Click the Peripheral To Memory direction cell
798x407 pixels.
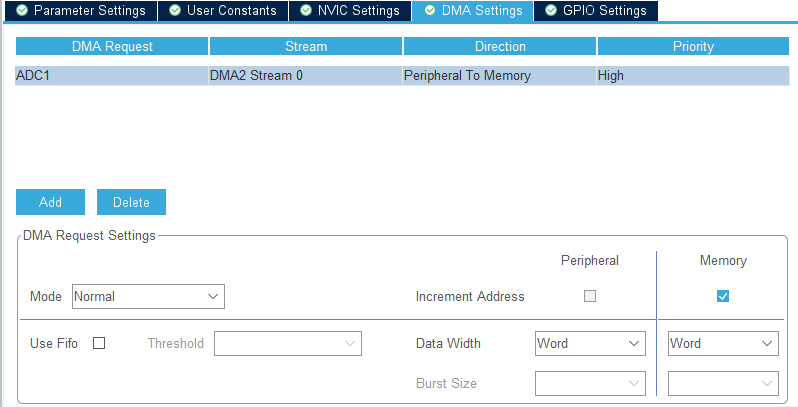[499, 75]
